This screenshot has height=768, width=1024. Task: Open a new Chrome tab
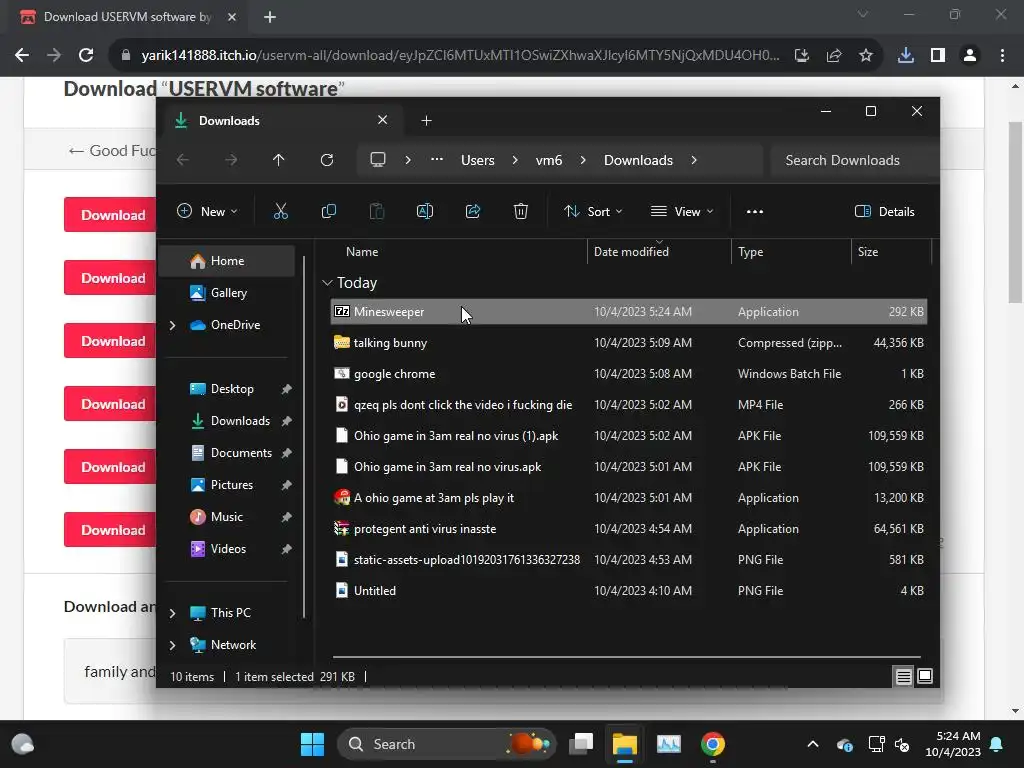coord(270,17)
